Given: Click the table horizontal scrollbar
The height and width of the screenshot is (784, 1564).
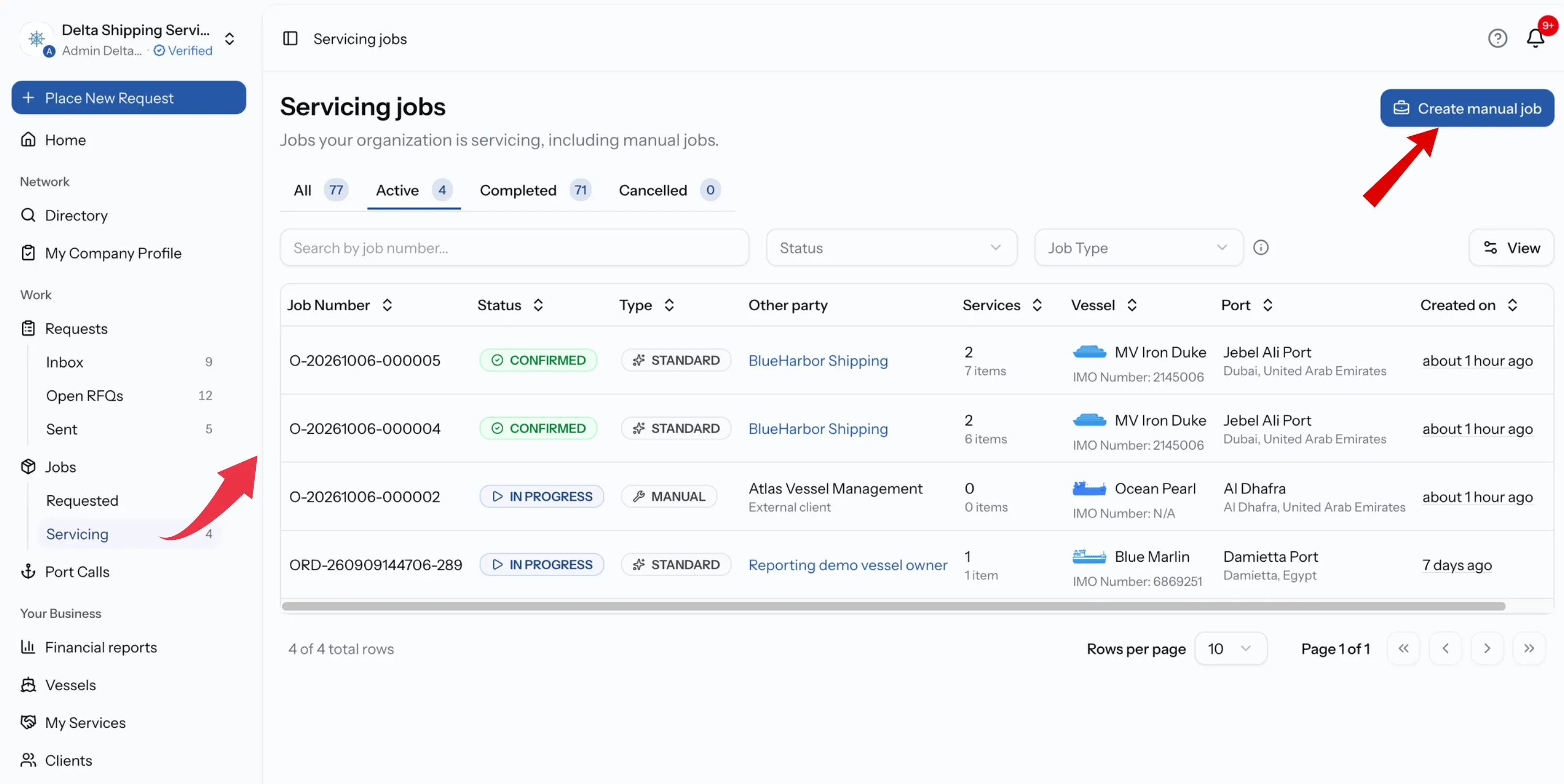Looking at the screenshot, I should (x=893, y=606).
